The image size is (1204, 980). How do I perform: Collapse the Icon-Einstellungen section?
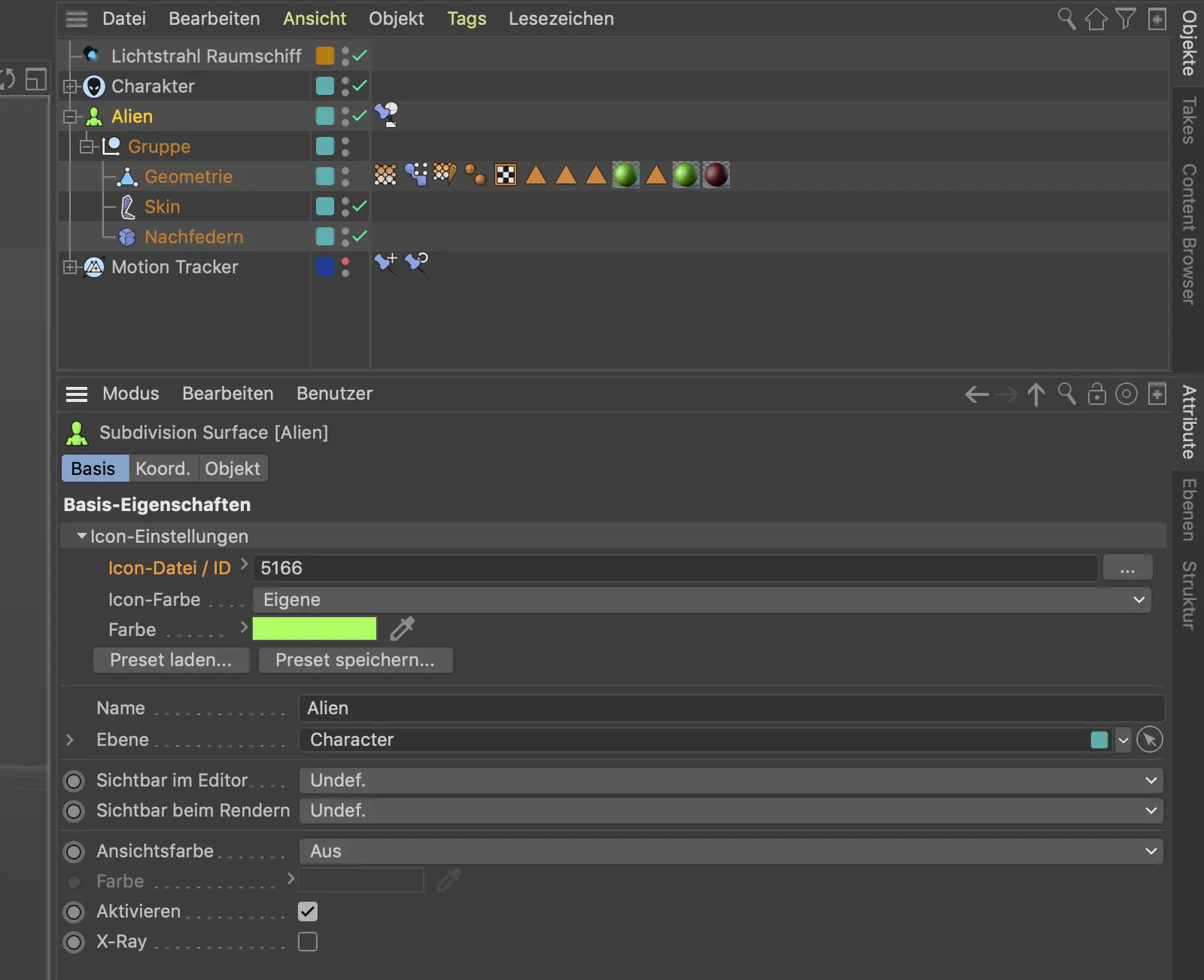tap(81, 536)
